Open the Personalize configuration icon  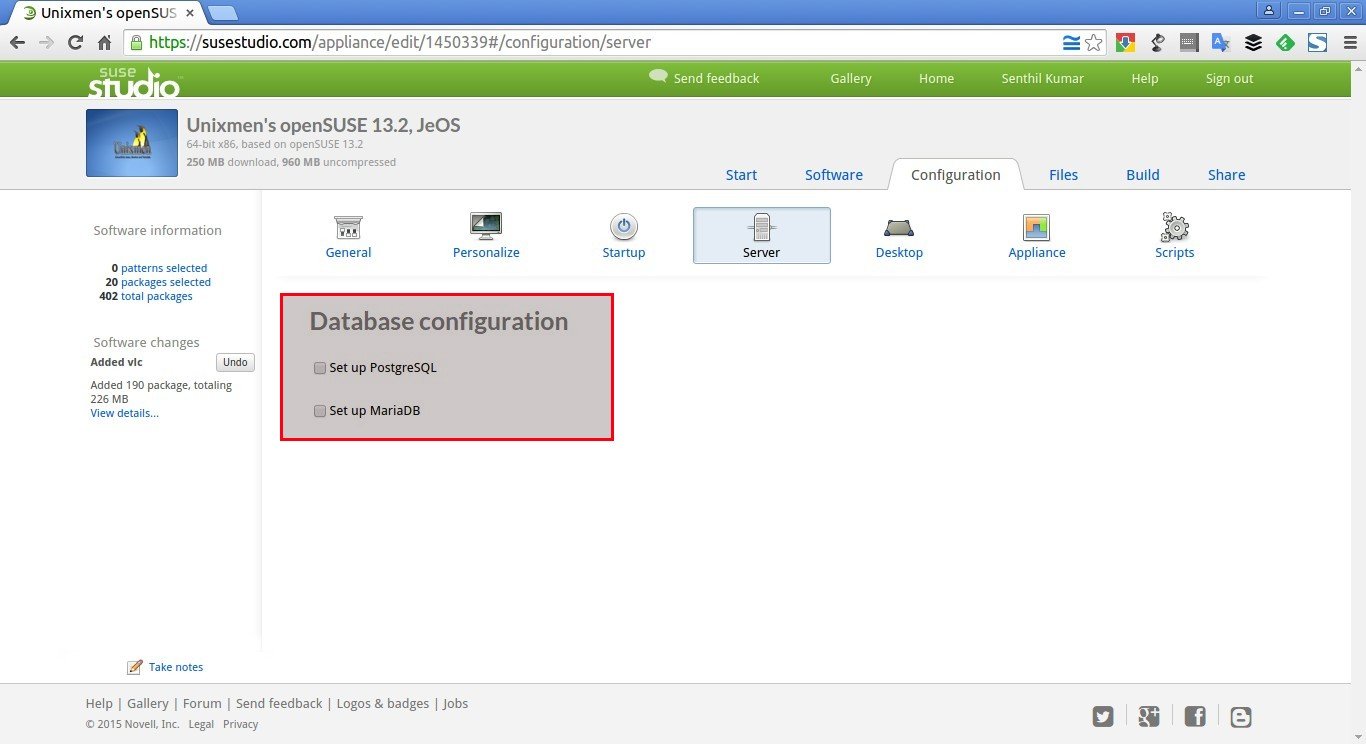coord(486,226)
